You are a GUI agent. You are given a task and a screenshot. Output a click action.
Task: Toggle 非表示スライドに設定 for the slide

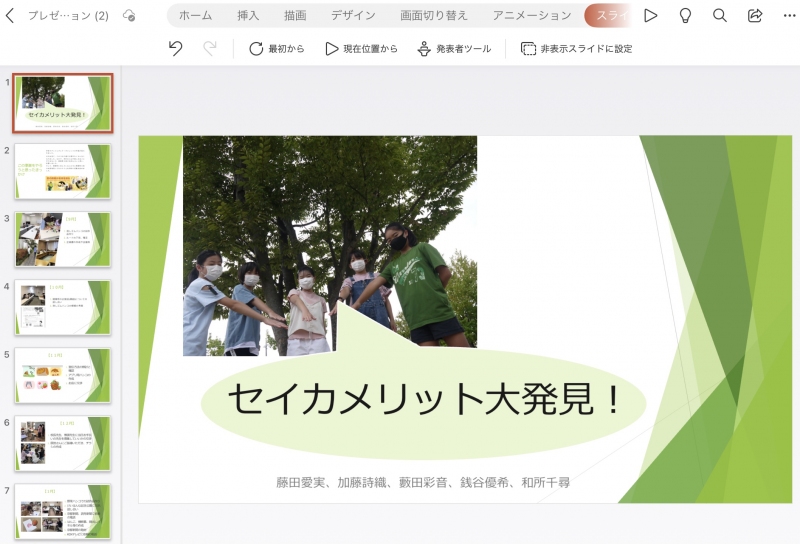pyautogui.click(x=576, y=49)
